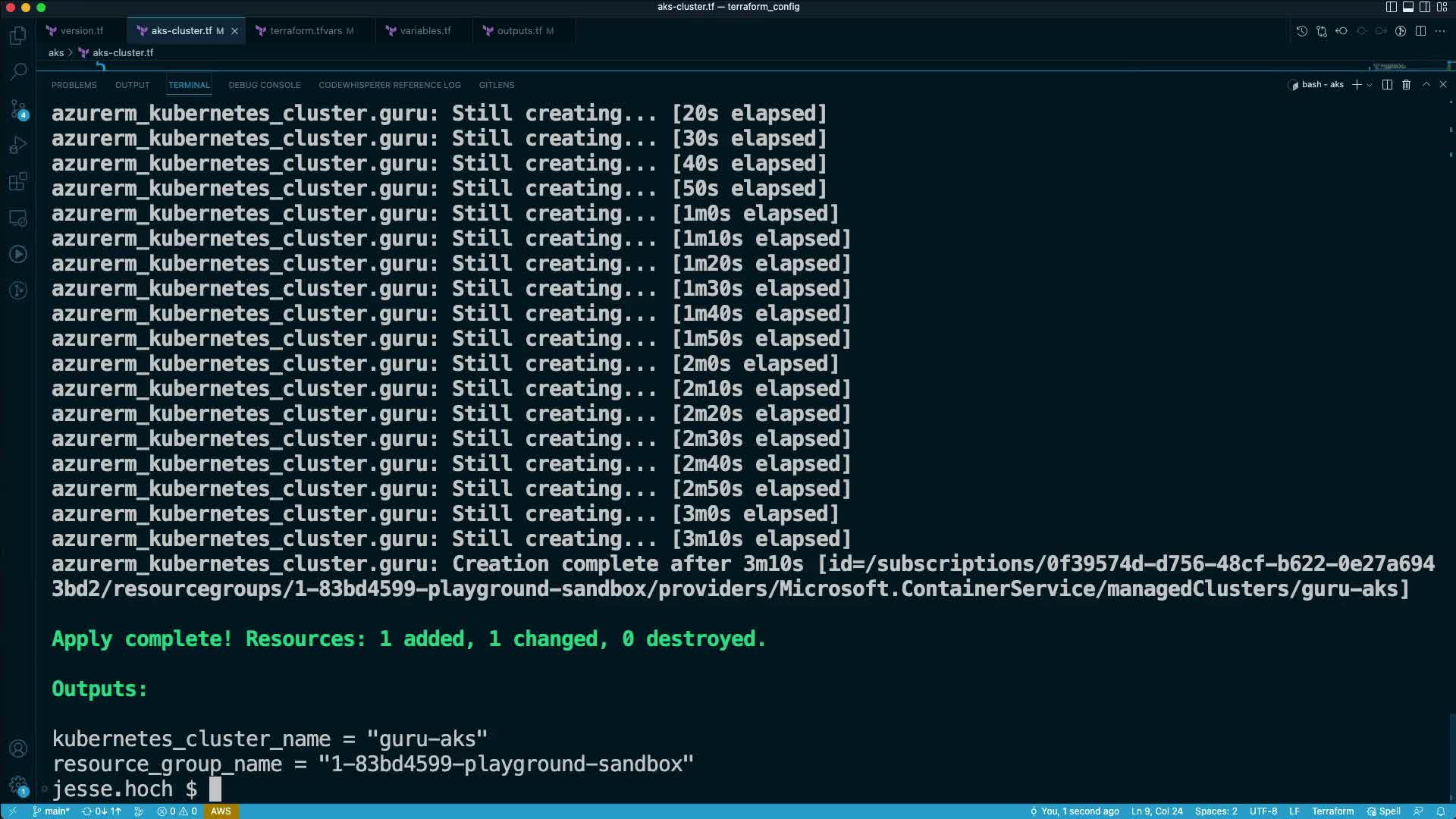Open the new terminal launch profile dropdown
The image size is (1456, 819).
pos(1370,85)
